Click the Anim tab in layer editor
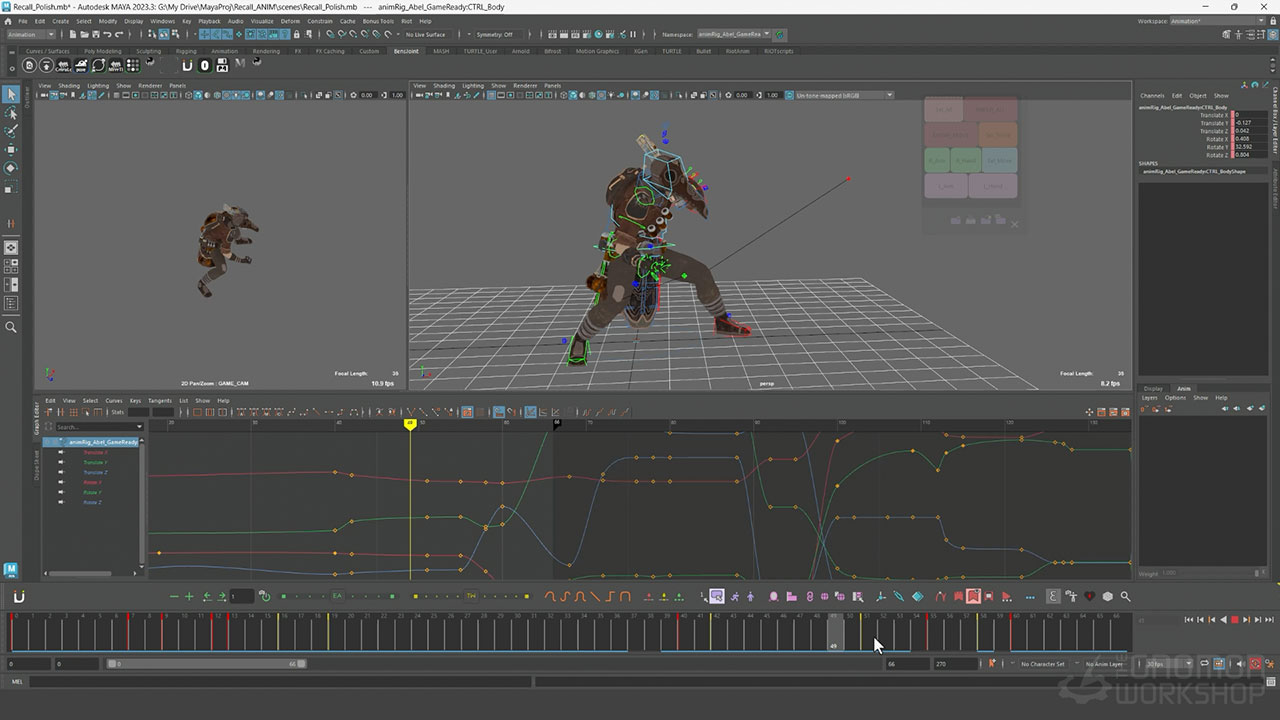Image resolution: width=1280 pixels, height=720 pixels. pos(1184,388)
